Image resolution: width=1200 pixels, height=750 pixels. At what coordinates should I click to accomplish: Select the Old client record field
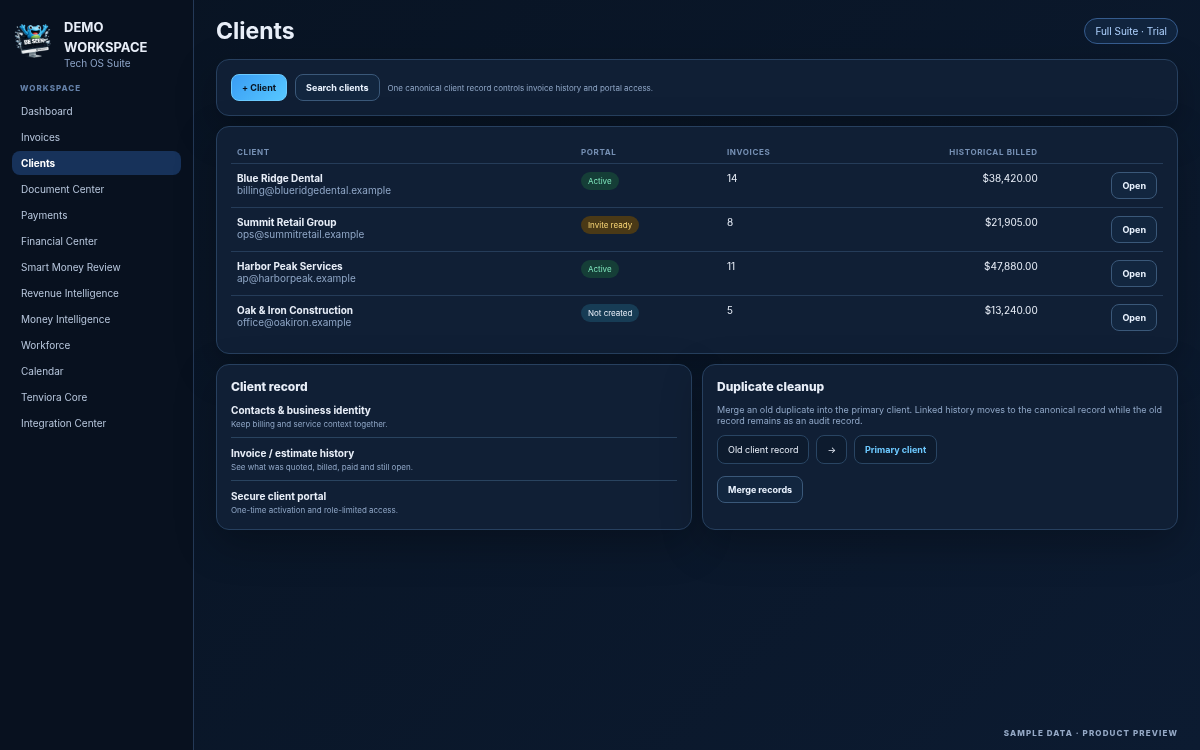(763, 450)
